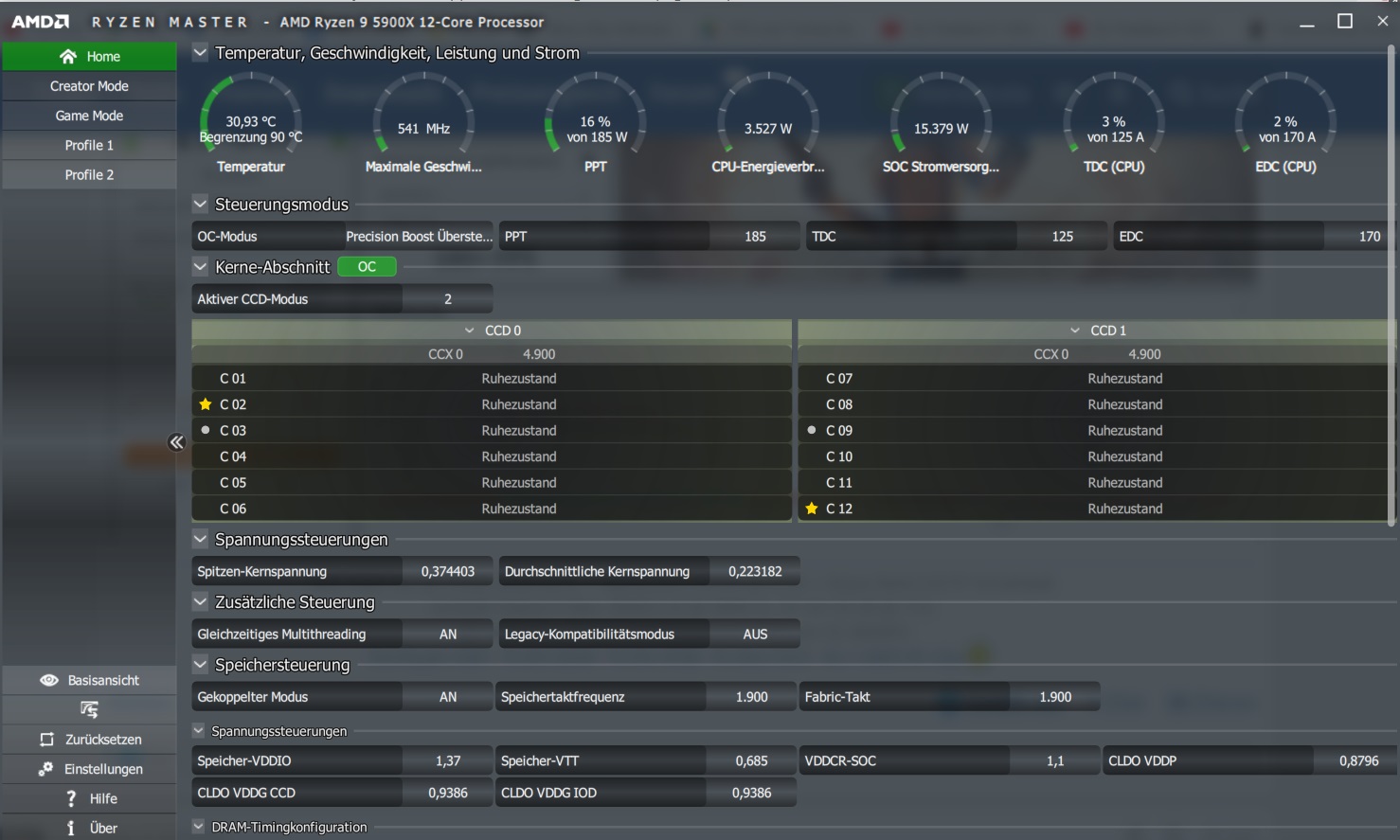
Task: Click the Aktiver CCD-Modus value 2
Action: point(448,299)
